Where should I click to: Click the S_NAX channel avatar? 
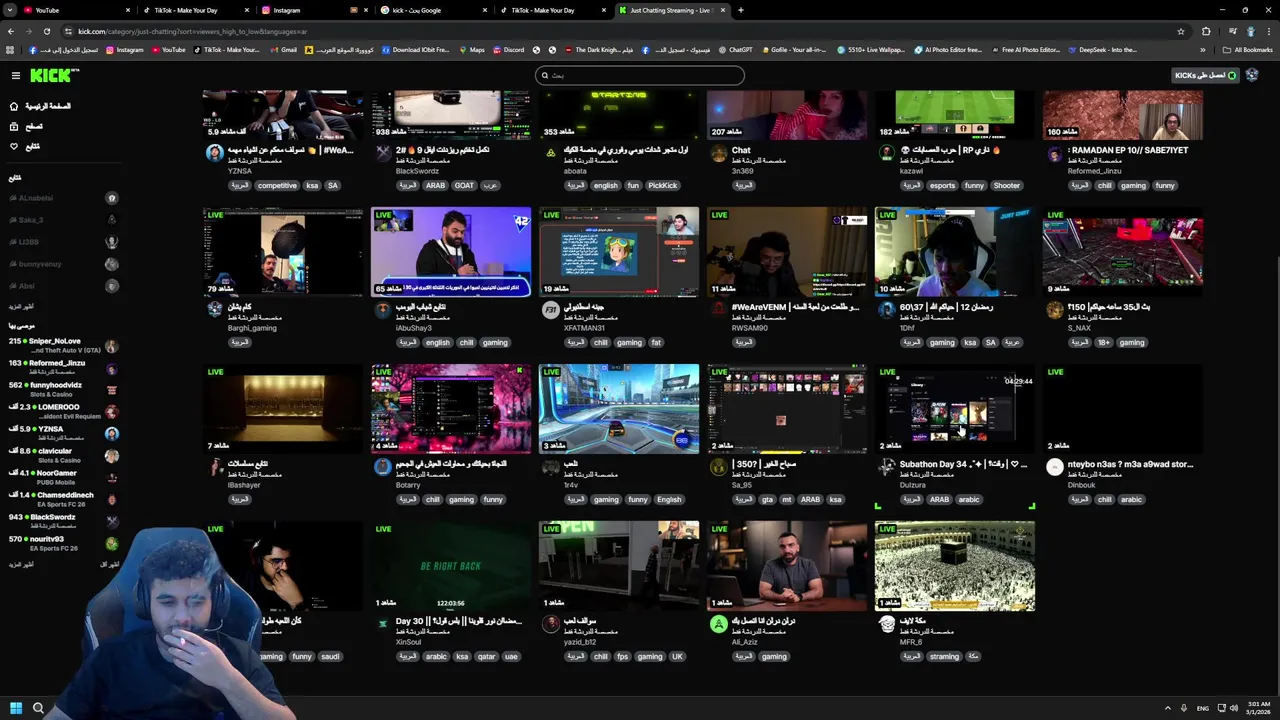pos(1054,310)
